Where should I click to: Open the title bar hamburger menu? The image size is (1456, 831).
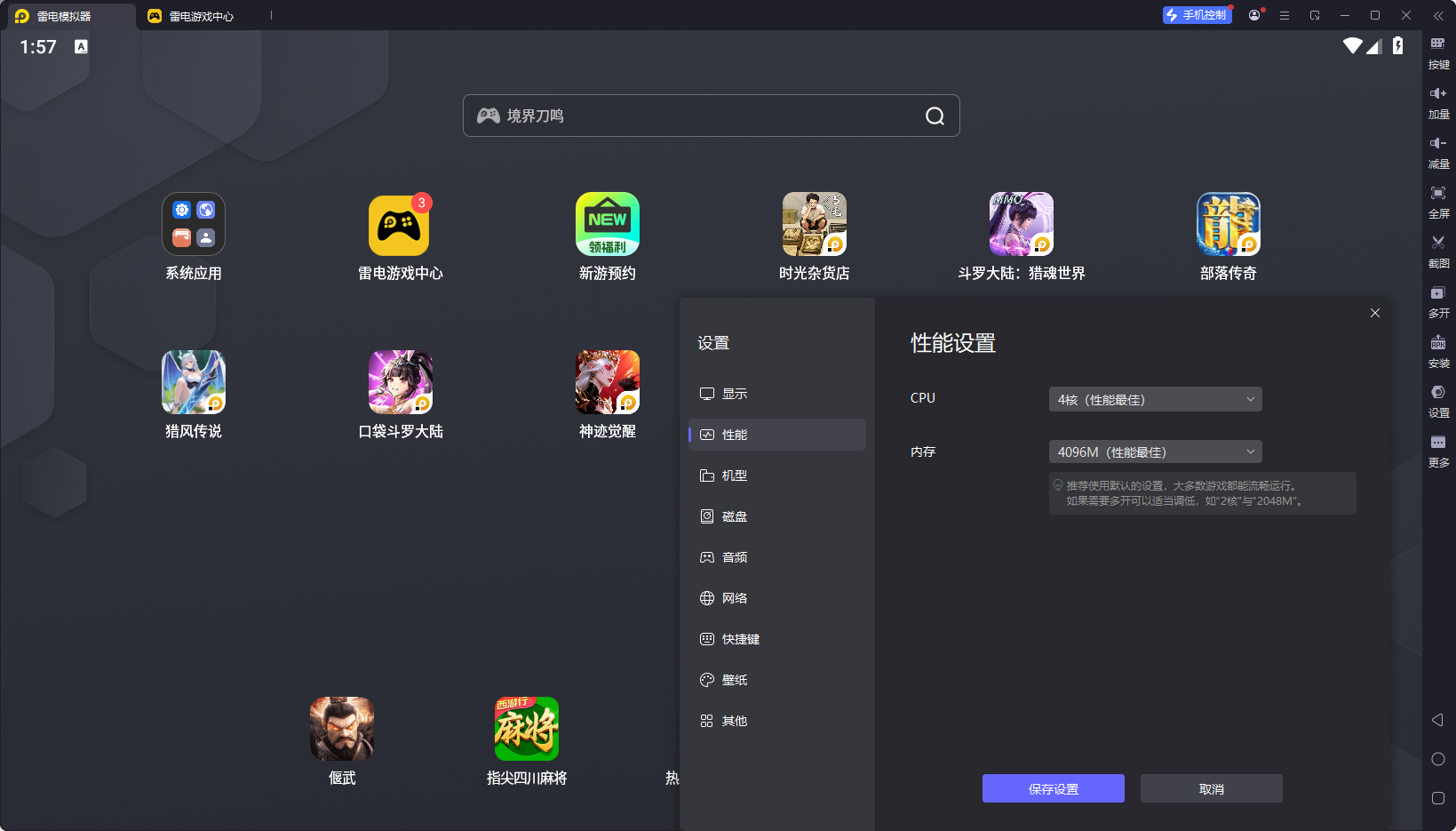pyautogui.click(x=1285, y=15)
